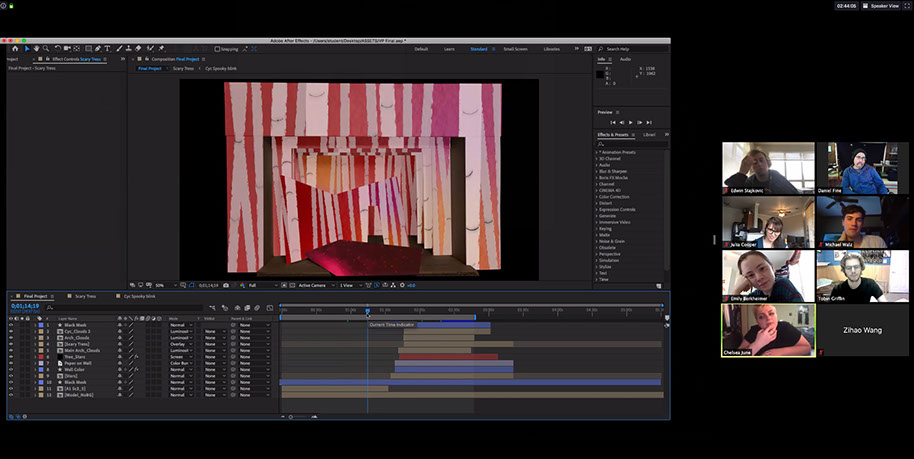Select the Eraser tool
The image size is (914, 459).
coord(139,48)
